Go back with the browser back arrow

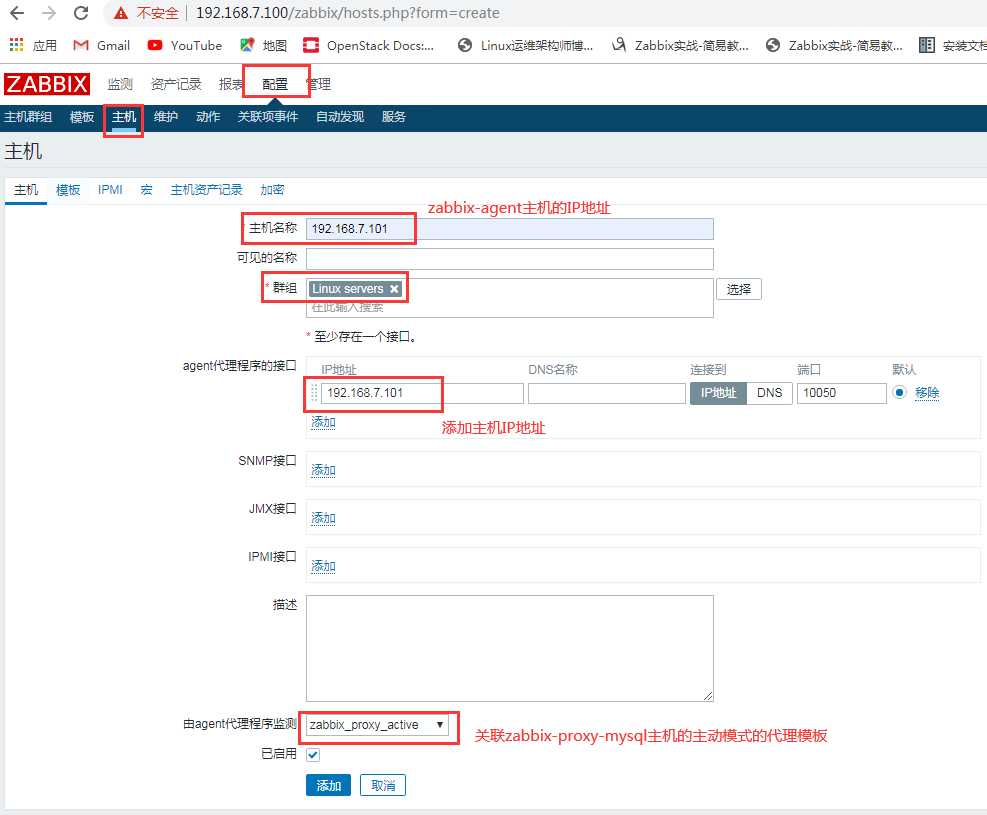click(17, 13)
